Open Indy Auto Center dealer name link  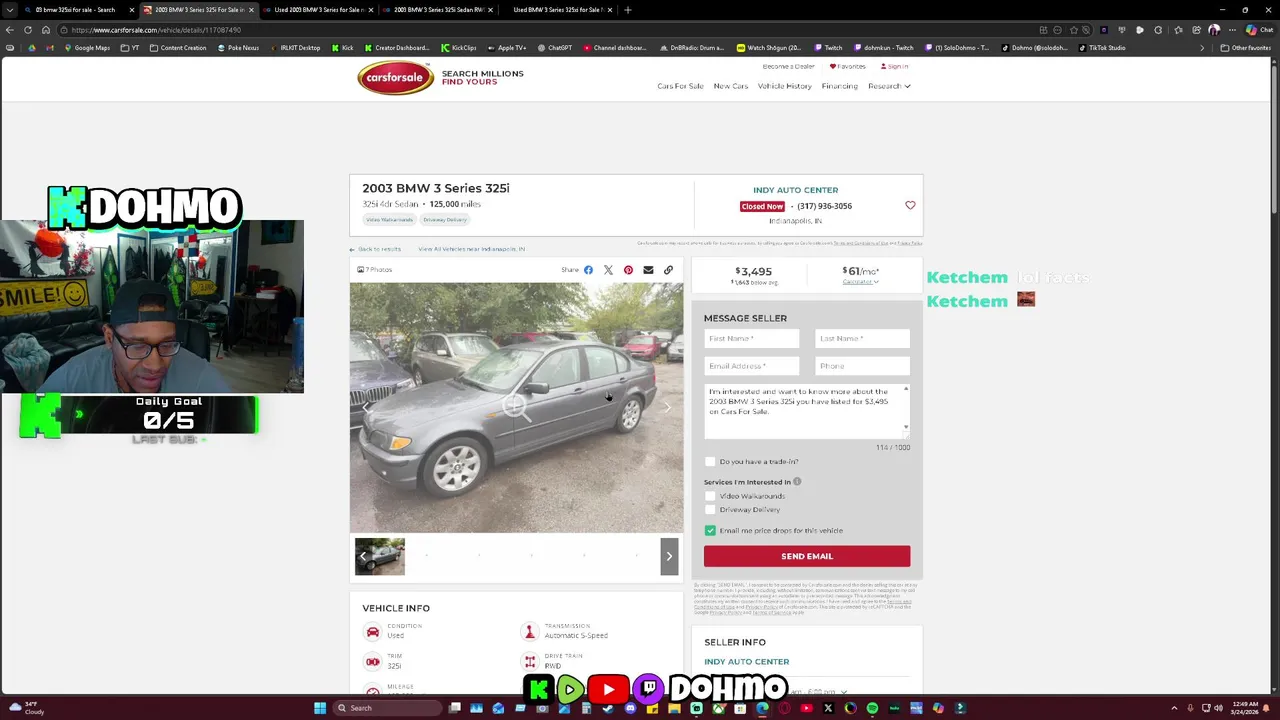(x=796, y=190)
